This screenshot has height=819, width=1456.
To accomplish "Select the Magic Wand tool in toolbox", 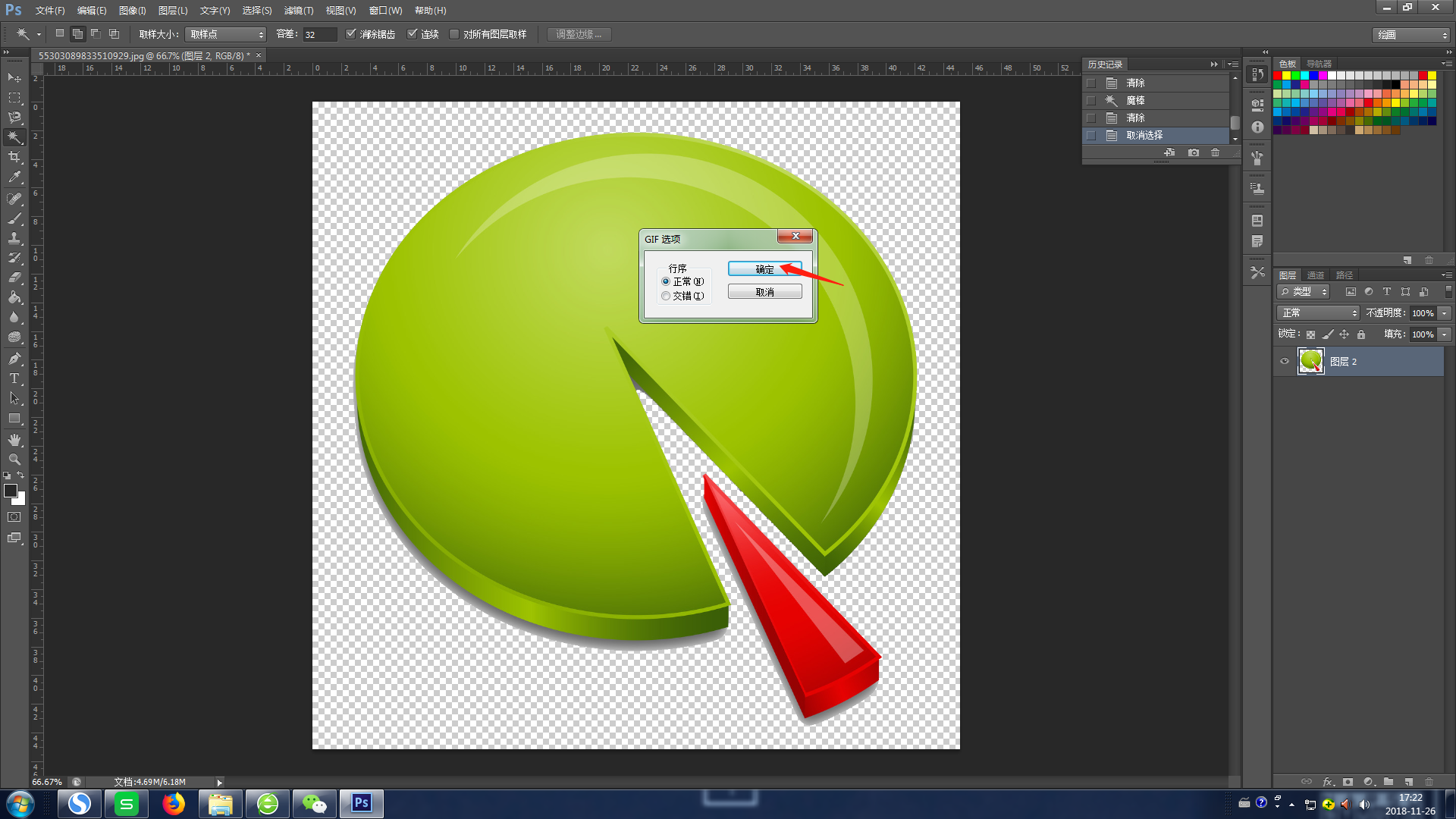I will 14,137.
